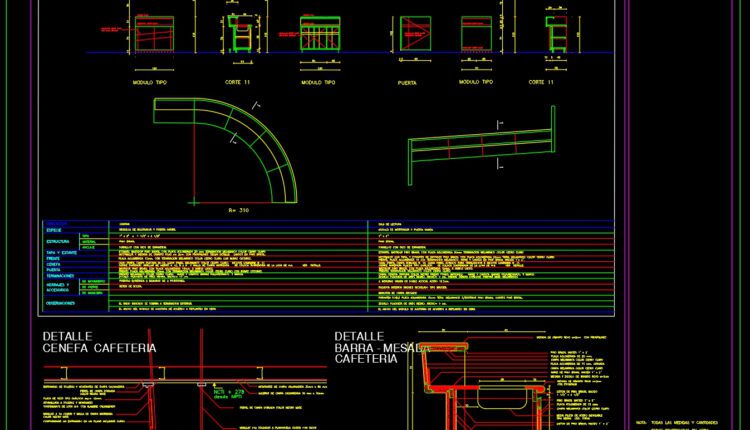The height and width of the screenshot is (430, 750).
Task: Click the green "NCTI + 278" level annotation
Action: tap(229, 394)
